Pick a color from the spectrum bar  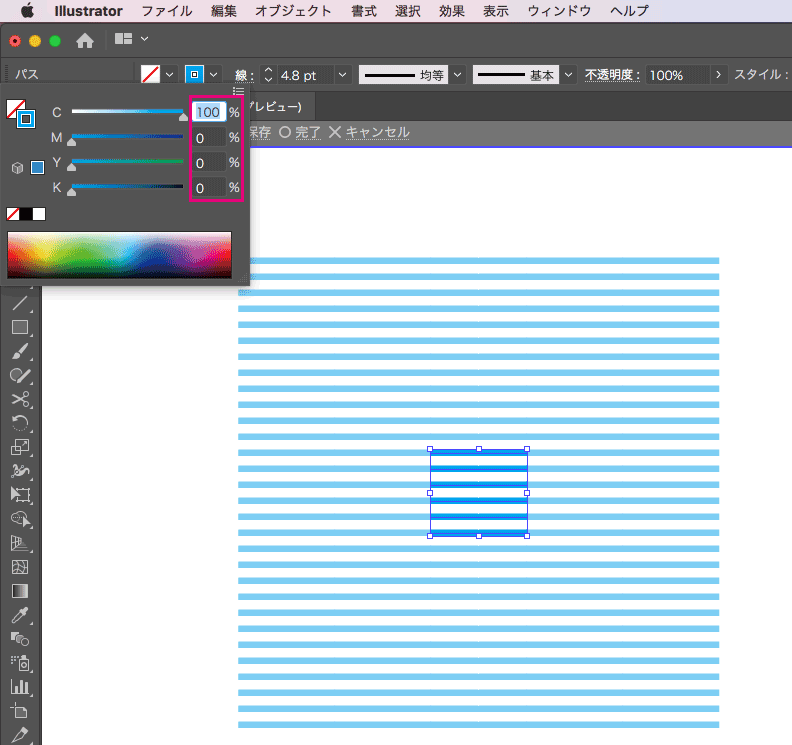tap(119, 255)
